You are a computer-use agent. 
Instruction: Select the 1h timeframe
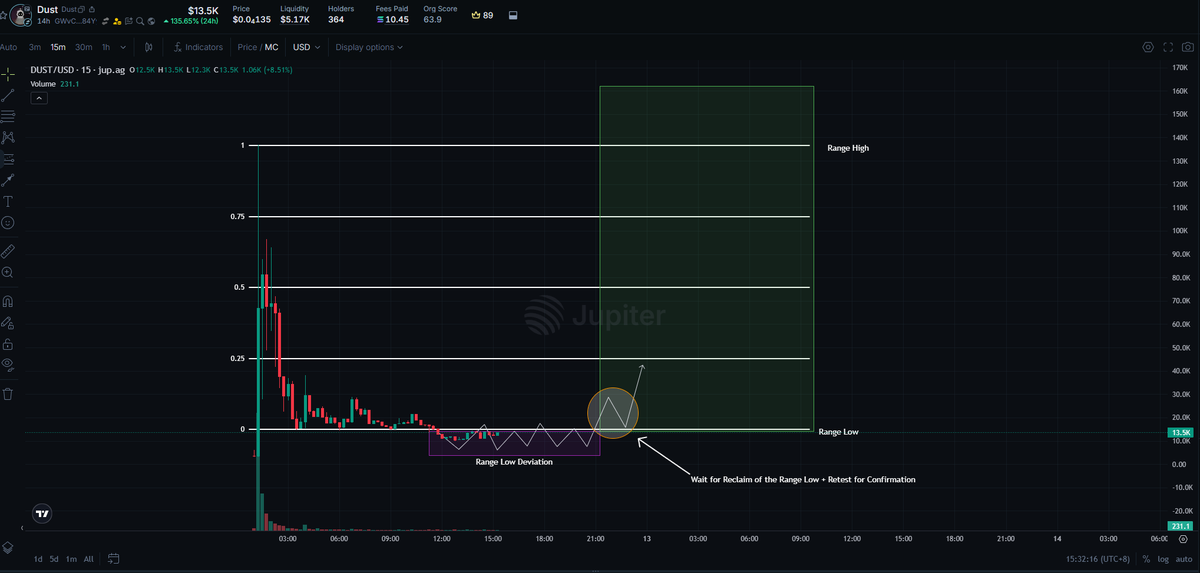106,47
